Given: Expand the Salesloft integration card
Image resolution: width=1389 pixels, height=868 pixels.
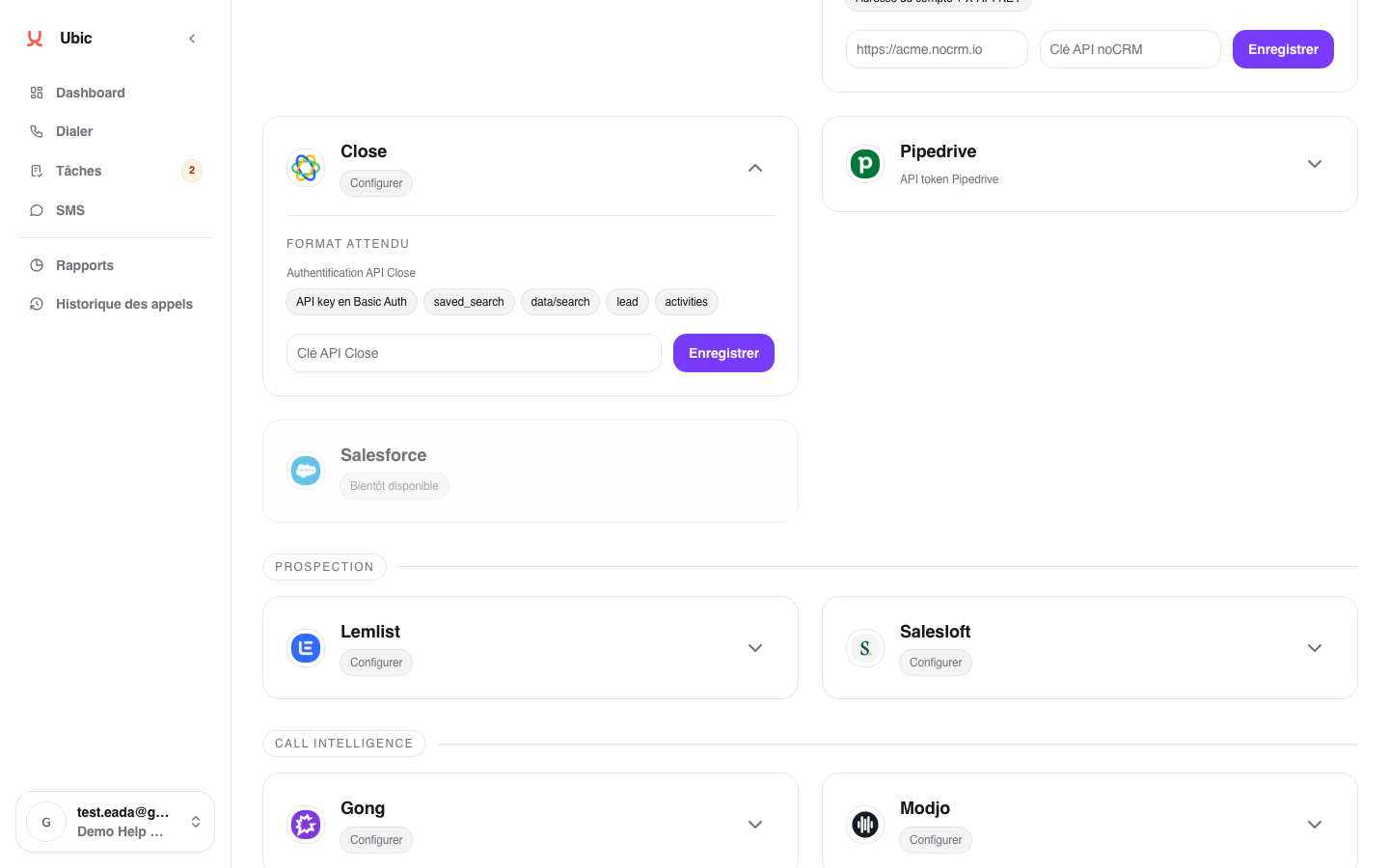Looking at the screenshot, I should pos(1315,648).
